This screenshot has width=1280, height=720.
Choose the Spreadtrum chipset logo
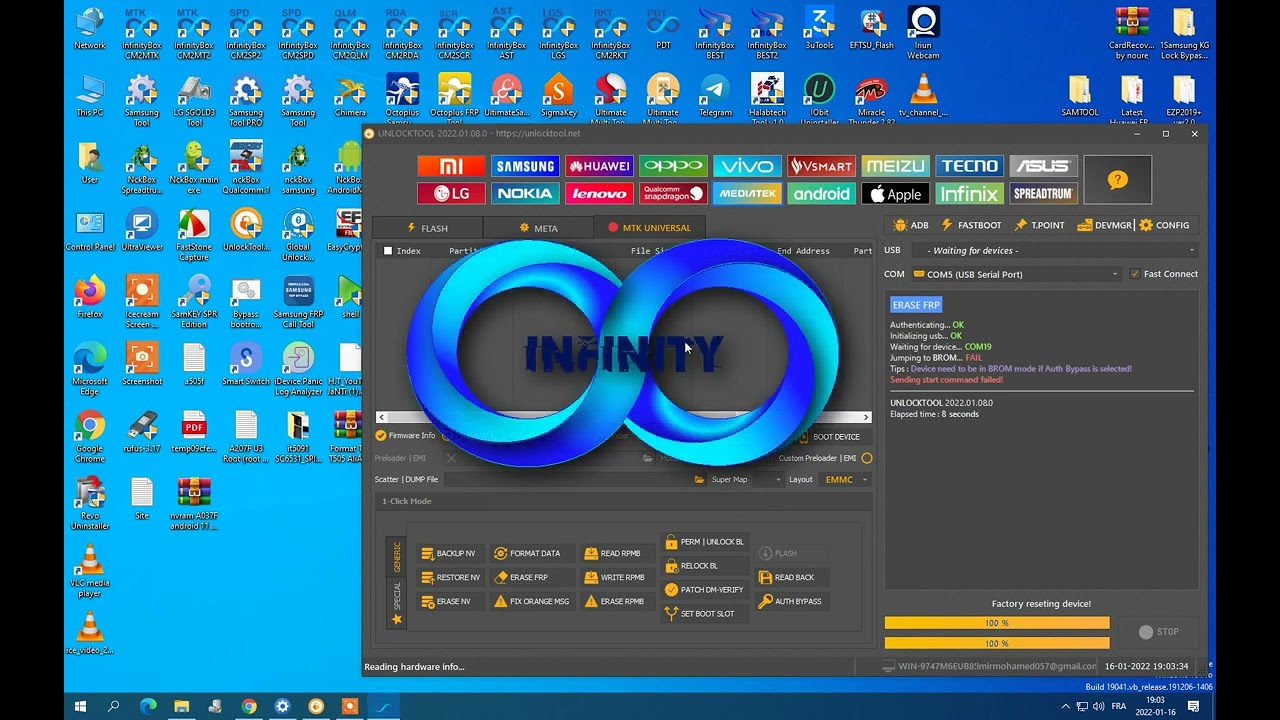(1043, 194)
